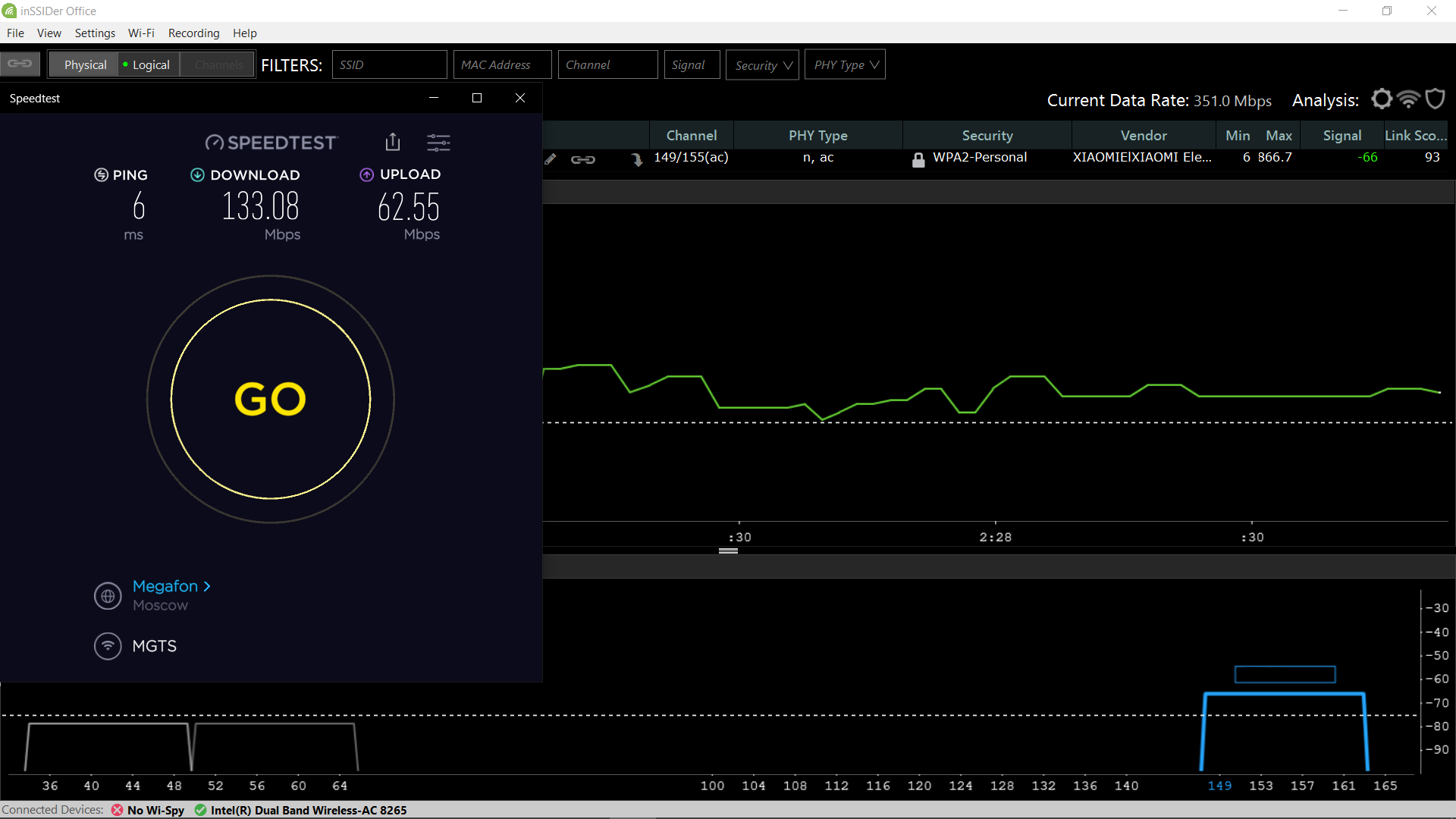Click the Speedtest logo
Image resolution: width=1456 pixels, height=819 pixels.
(271, 143)
